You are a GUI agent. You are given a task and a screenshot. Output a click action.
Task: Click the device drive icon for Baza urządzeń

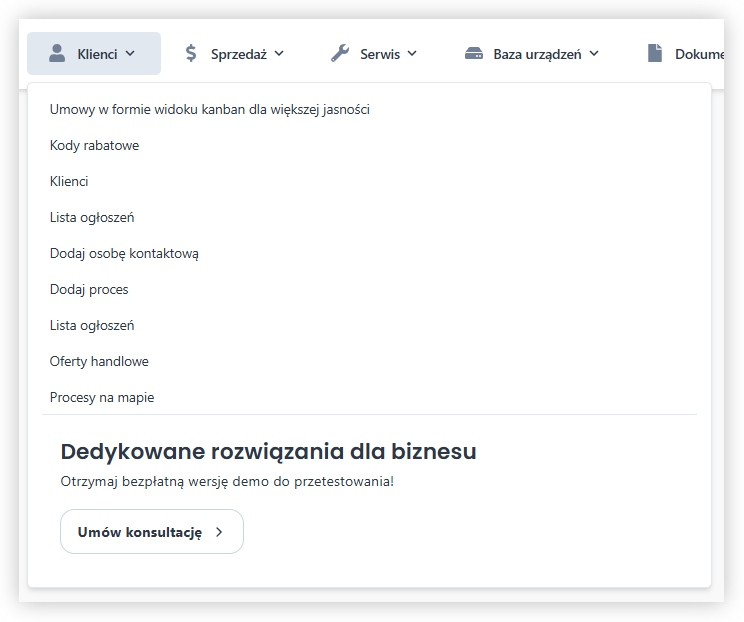coord(474,54)
